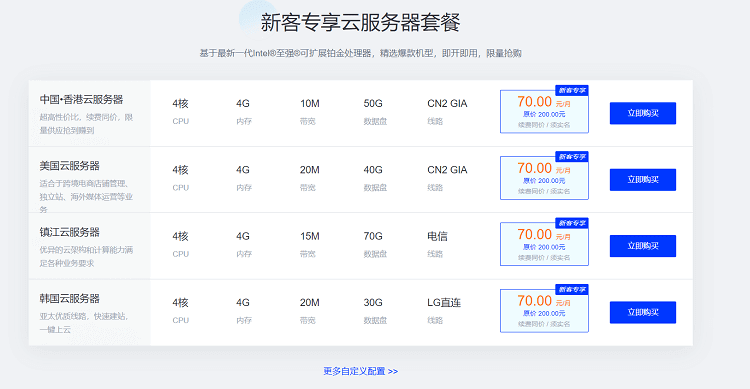Click 4核 CPU in 美国云服务器 row
This screenshot has width=750, height=389.
click(x=180, y=170)
